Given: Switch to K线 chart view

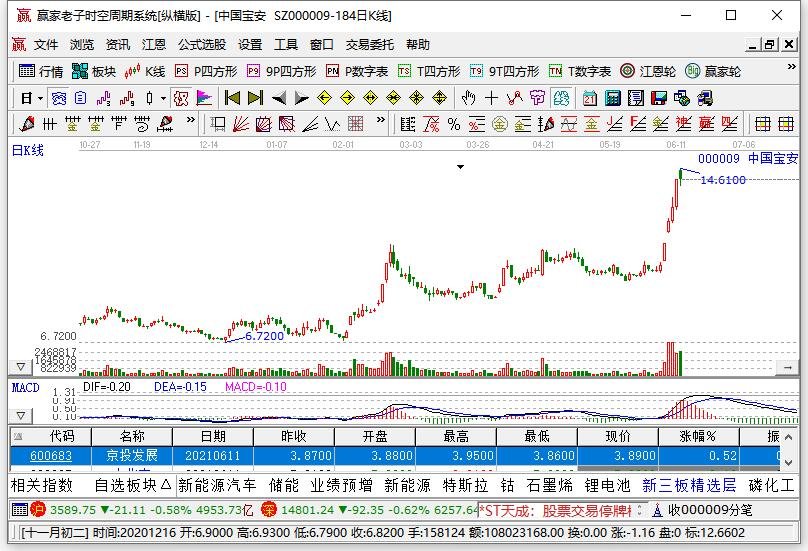Looking at the screenshot, I should click(145, 71).
